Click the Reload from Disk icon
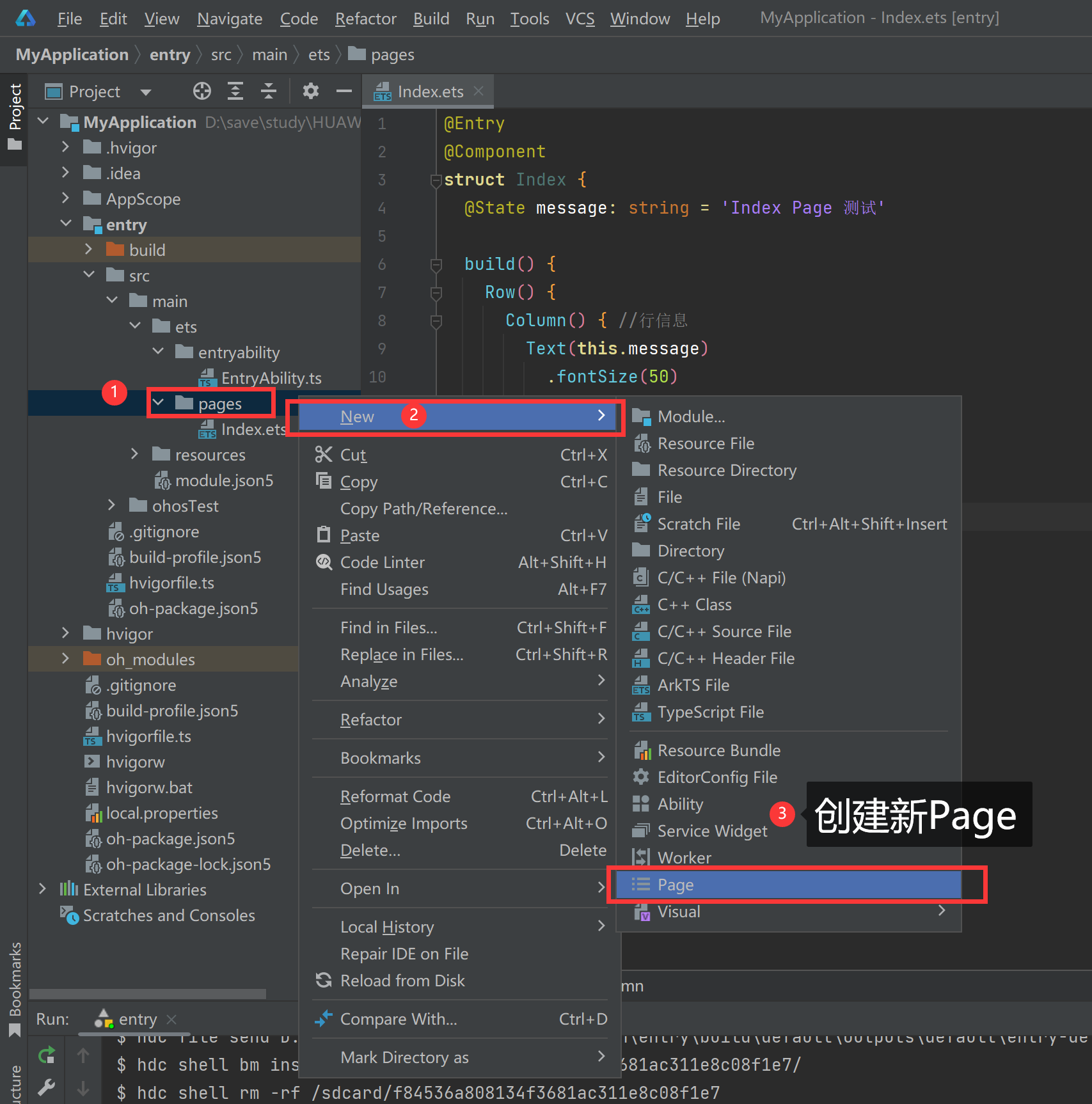This screenshot has height=1104, width=1092. pos(324,980)
